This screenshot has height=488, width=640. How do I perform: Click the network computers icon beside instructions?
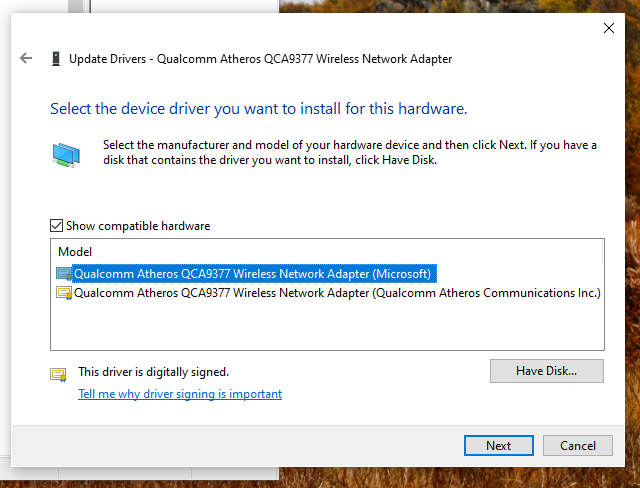[66, 155]
